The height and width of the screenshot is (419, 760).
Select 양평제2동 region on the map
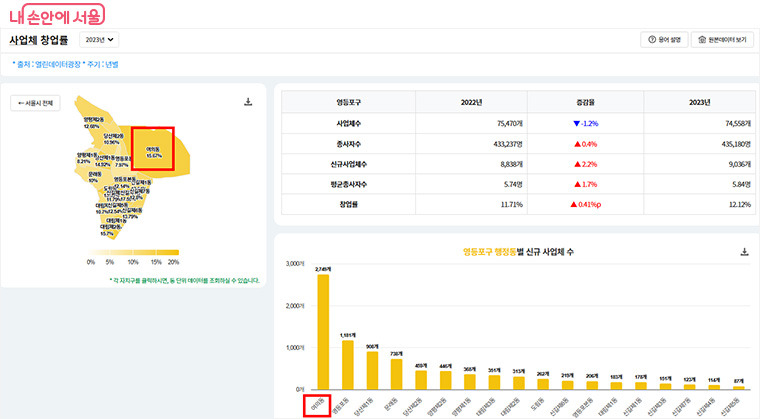tap(93, 122)
